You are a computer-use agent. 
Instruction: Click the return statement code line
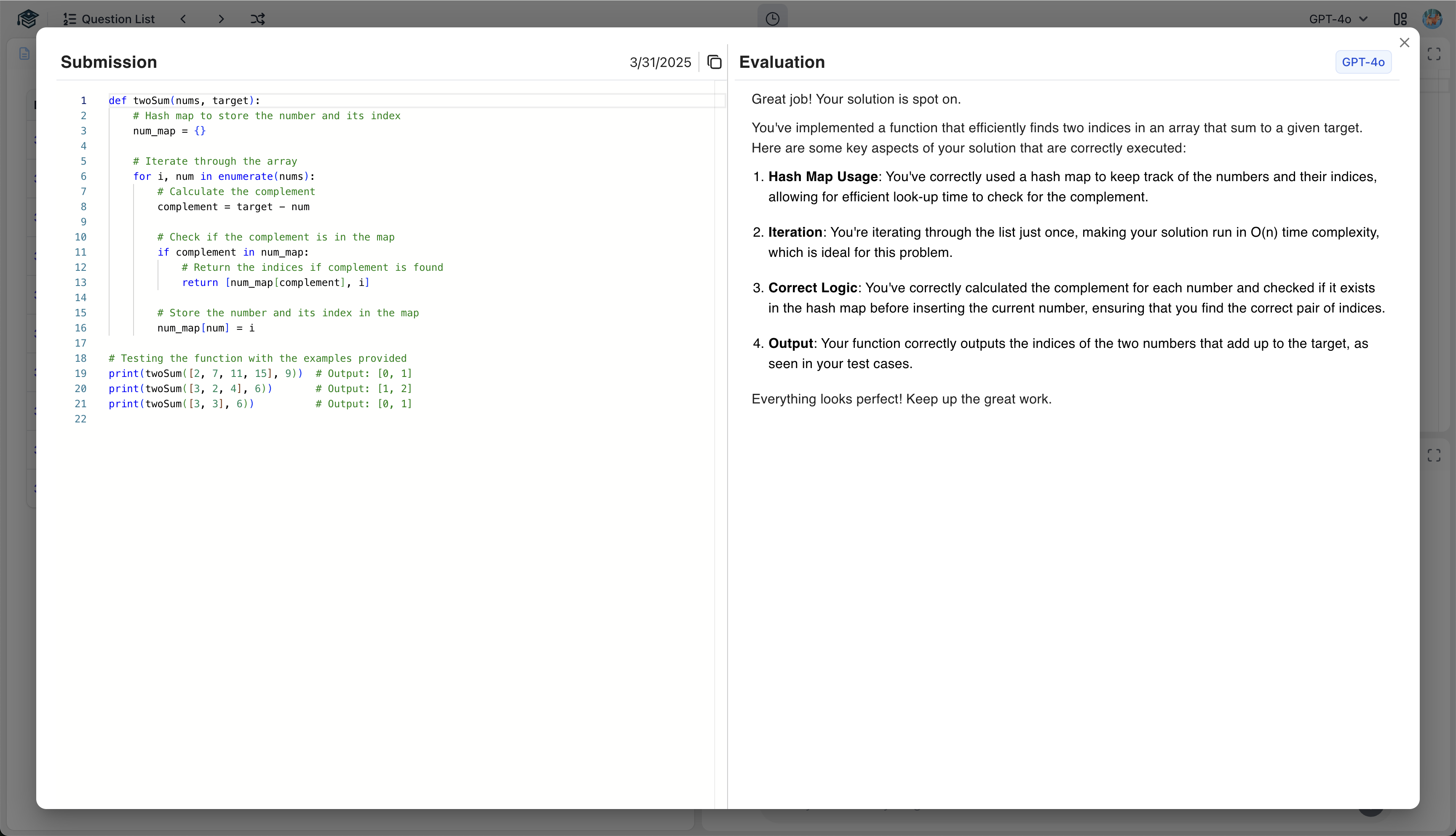[x=276, y=283]
